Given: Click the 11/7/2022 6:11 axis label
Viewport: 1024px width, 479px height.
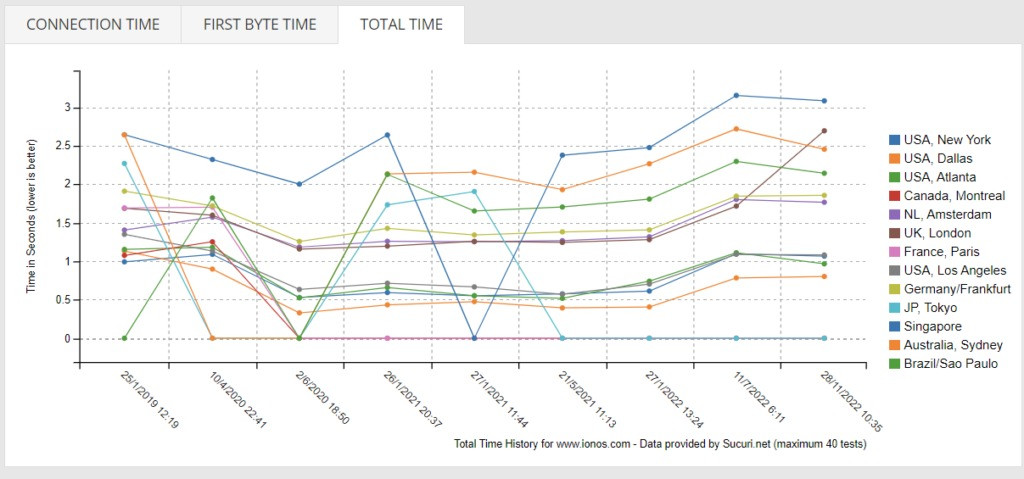Looking at the screenshot, I should coord(760,399).
